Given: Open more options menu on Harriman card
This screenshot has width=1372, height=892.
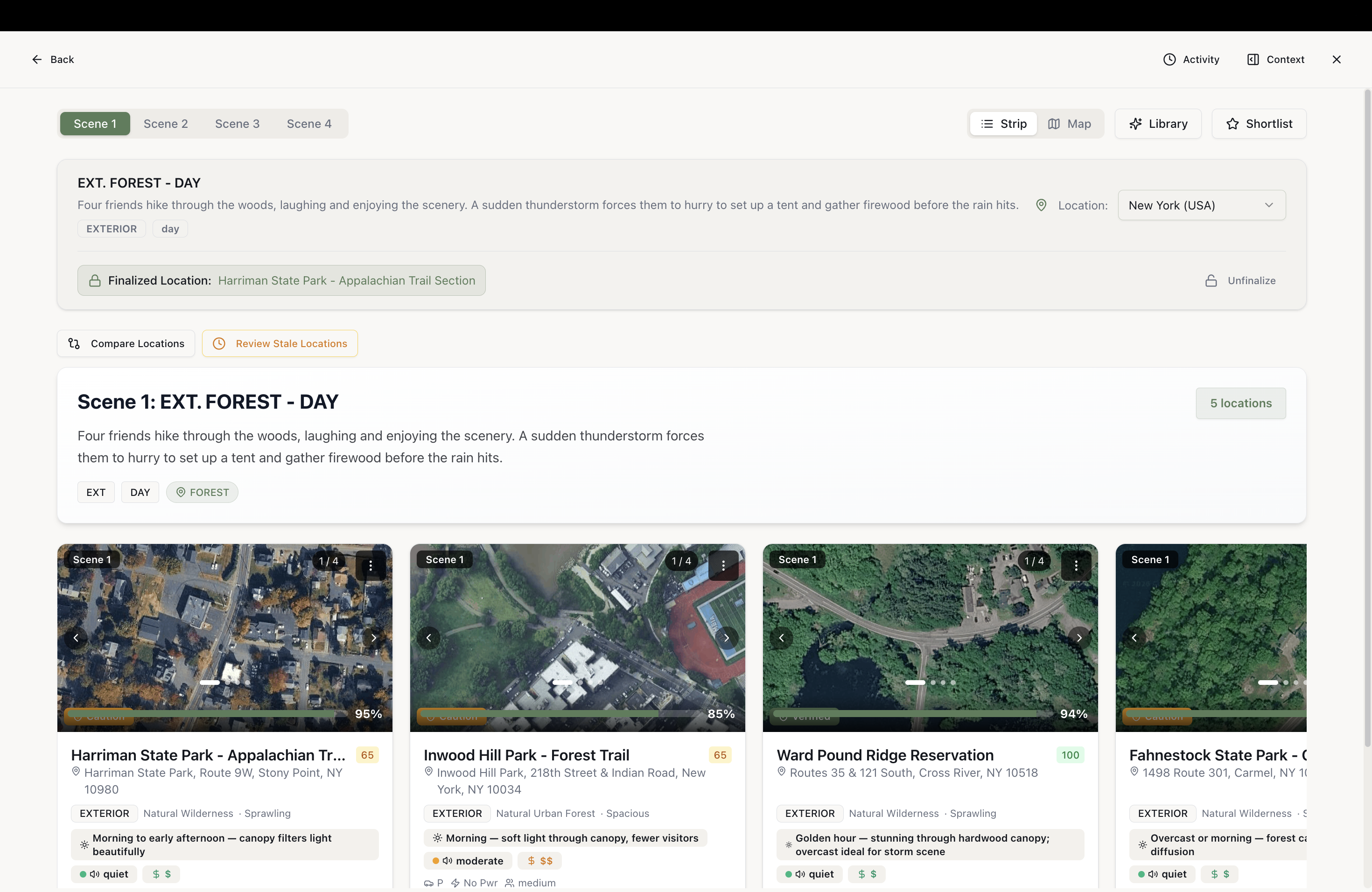Looking at the screenshot, I should (x=371, y=565).
